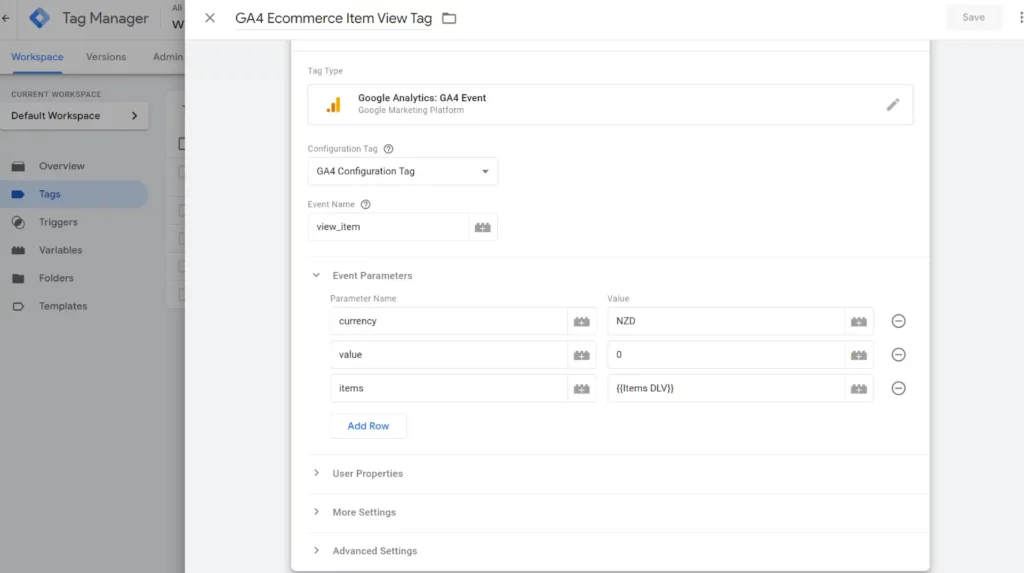Click the folder icon beside the tag name
The image size is (1024, 573).
pyautogui.click(x=449, y=18)
